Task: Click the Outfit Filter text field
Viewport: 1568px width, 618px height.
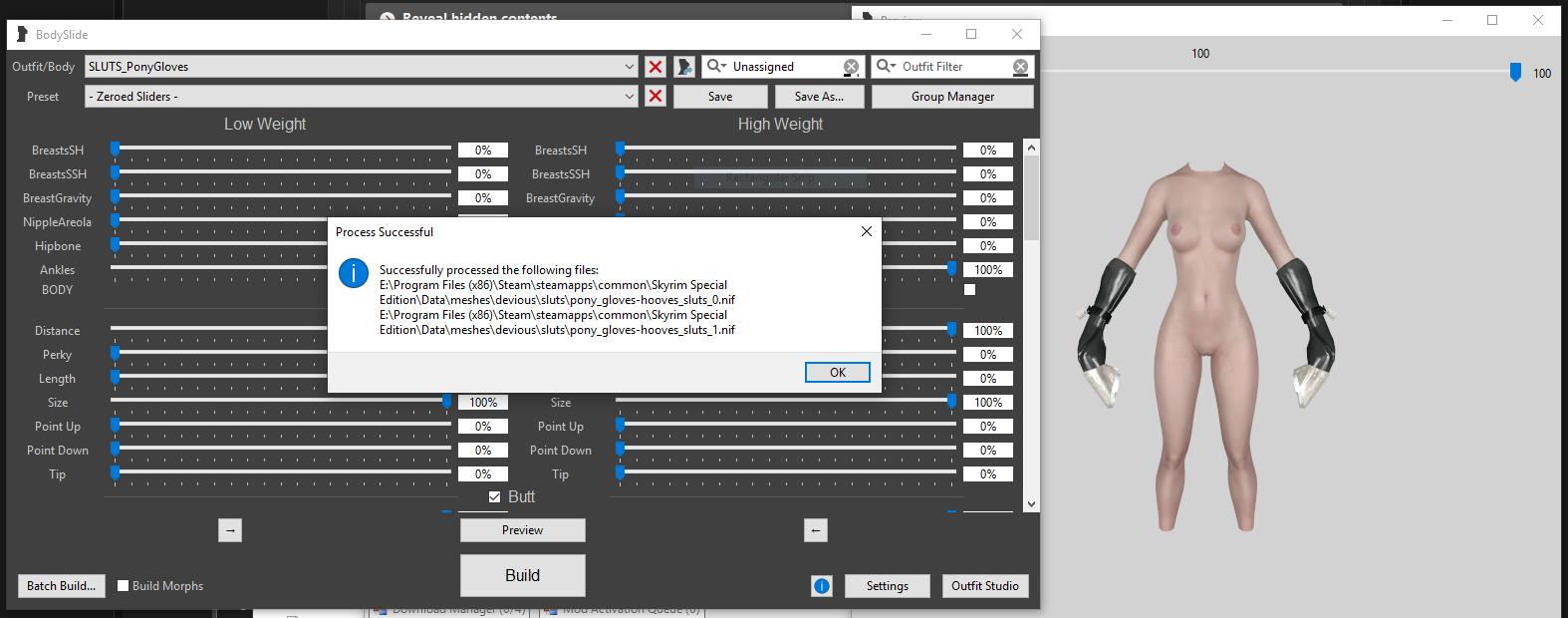Action: [x=954, y=67]
